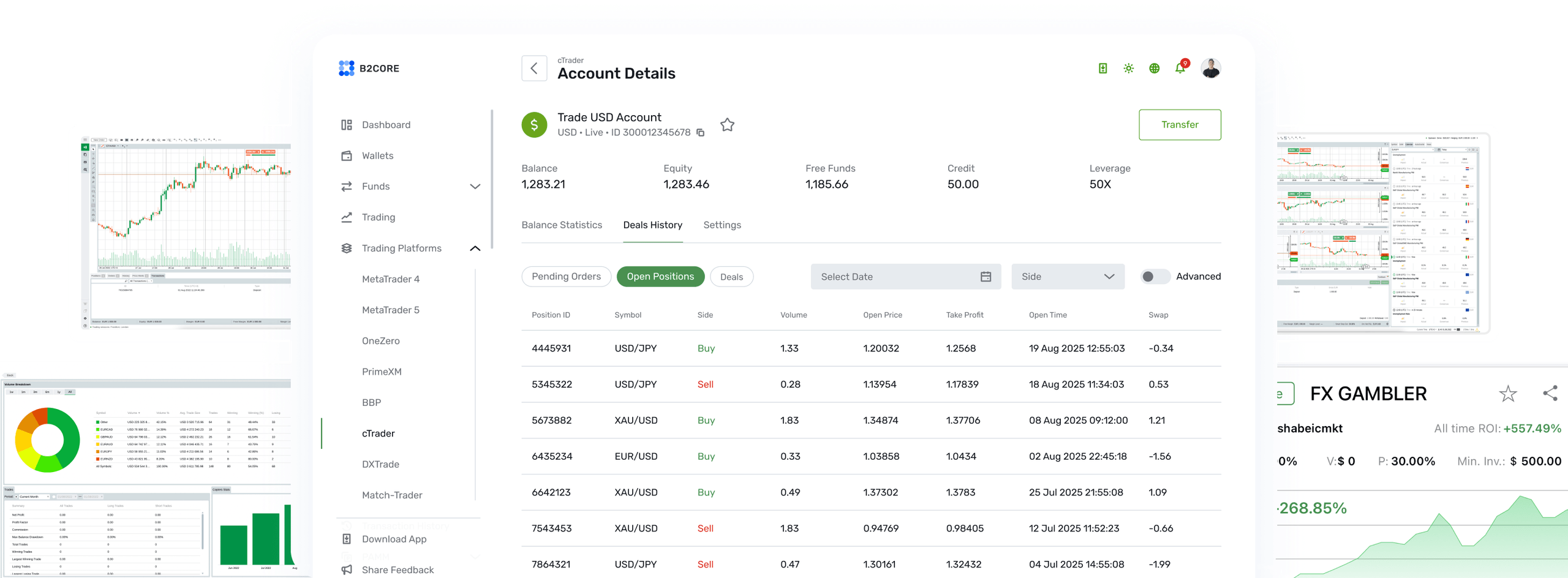The height and width of the screenshot is (578, 1568).
Task: Select position ID 7864321
Action: 551,565
